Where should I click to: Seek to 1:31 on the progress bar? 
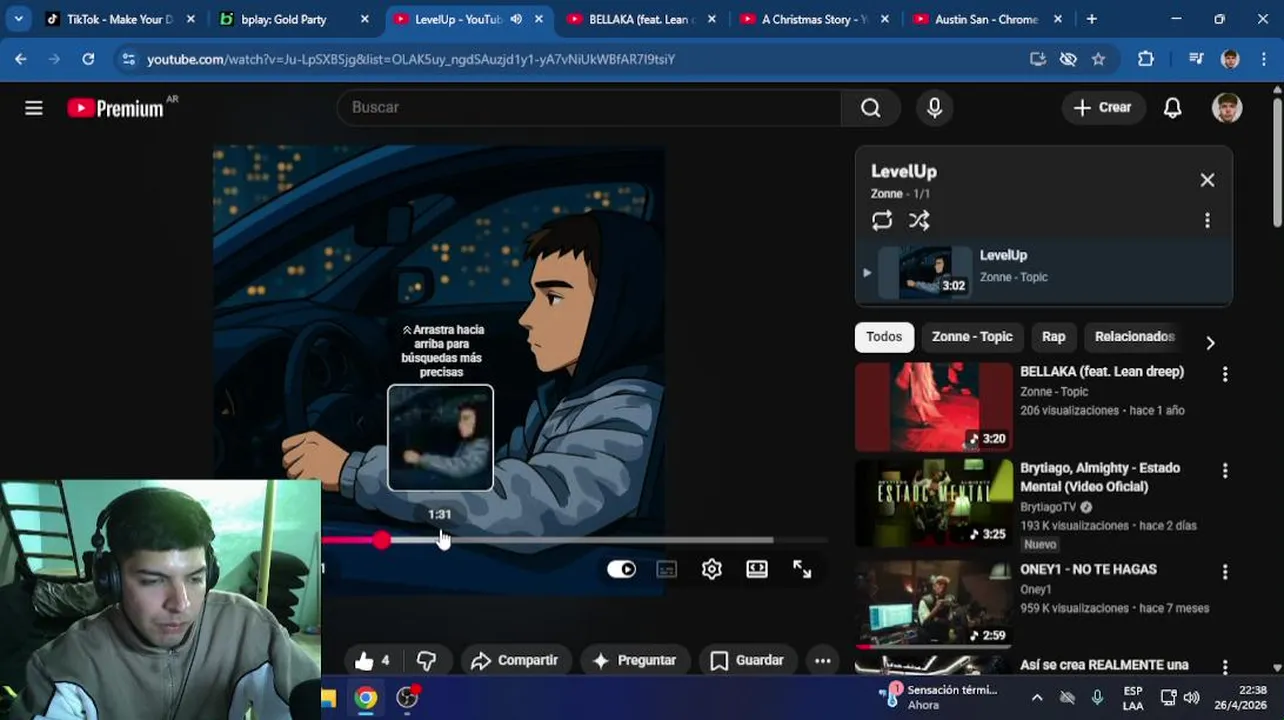click(441, 540)
